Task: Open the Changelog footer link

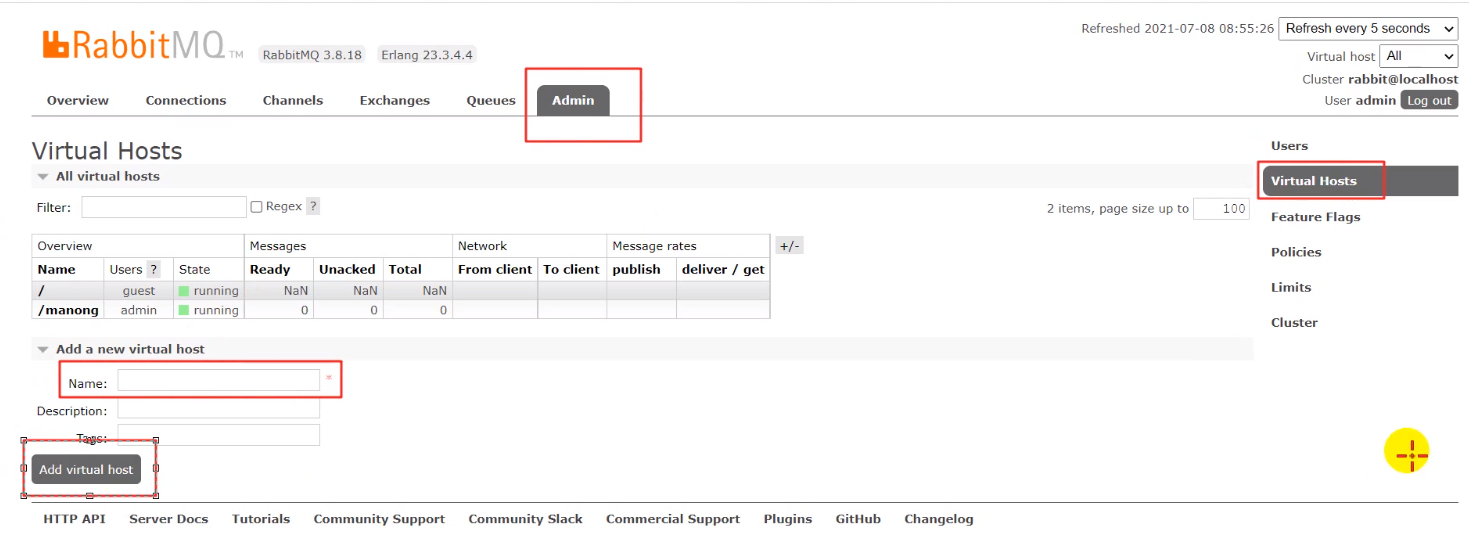Action: pyautogui.click(x=939, y=519)
